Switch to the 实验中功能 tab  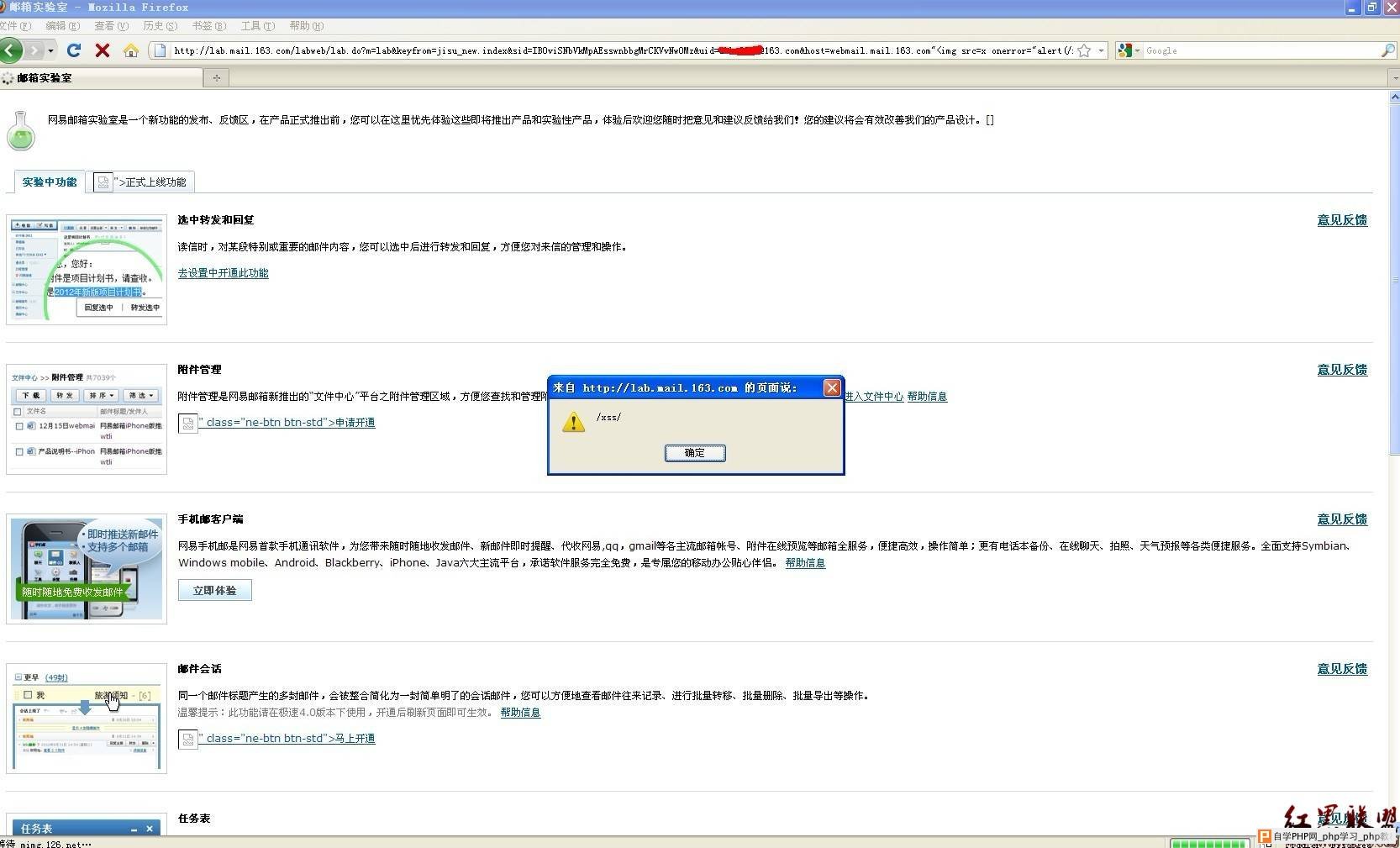pyautogui.click(x=49, y=182)
